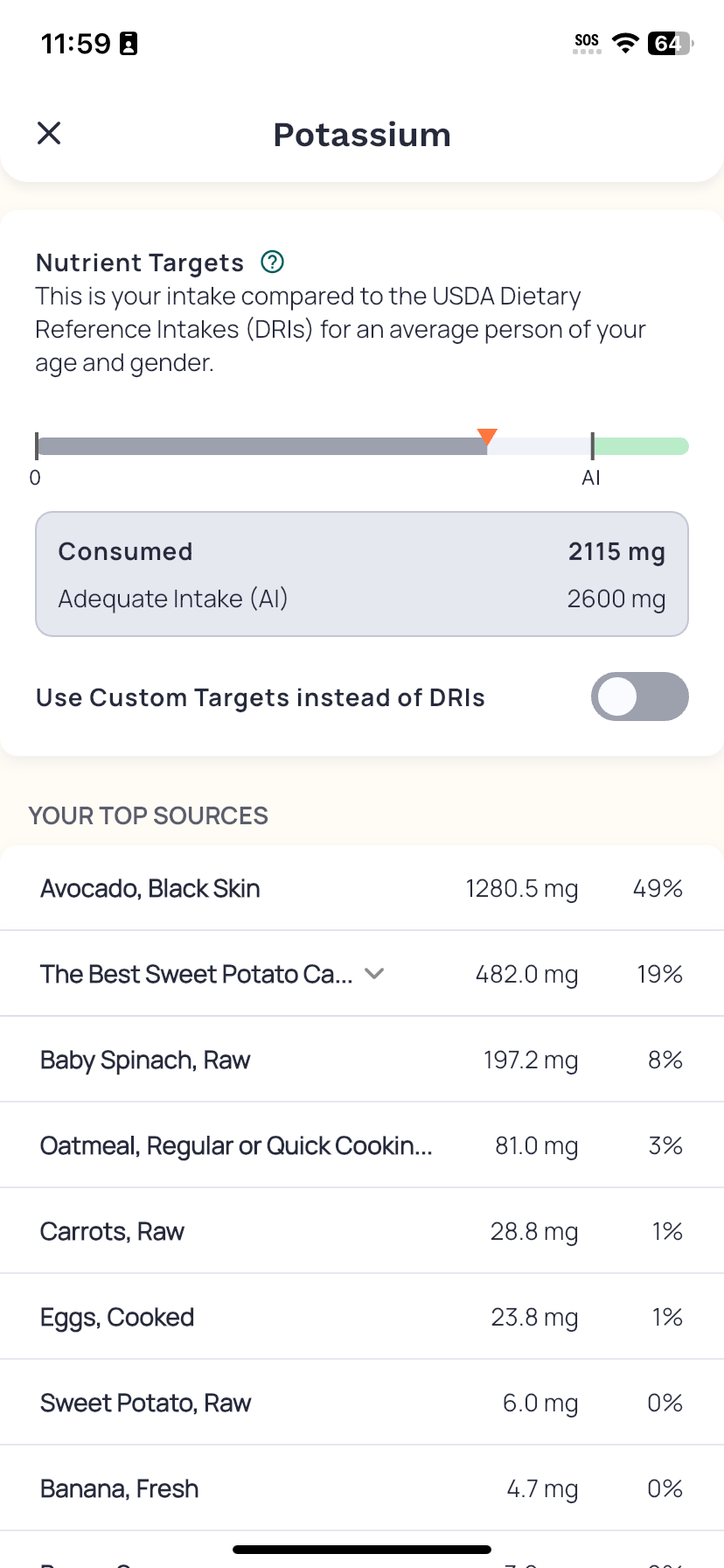The width and height of the screenshot is (724, 1568).
Task: Close the Potassium detail screen
Action: coord(49,133)
